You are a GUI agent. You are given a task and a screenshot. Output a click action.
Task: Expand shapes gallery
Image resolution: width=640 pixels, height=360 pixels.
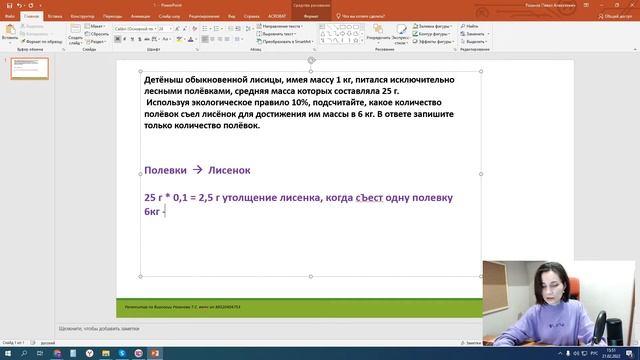point(362,41)
